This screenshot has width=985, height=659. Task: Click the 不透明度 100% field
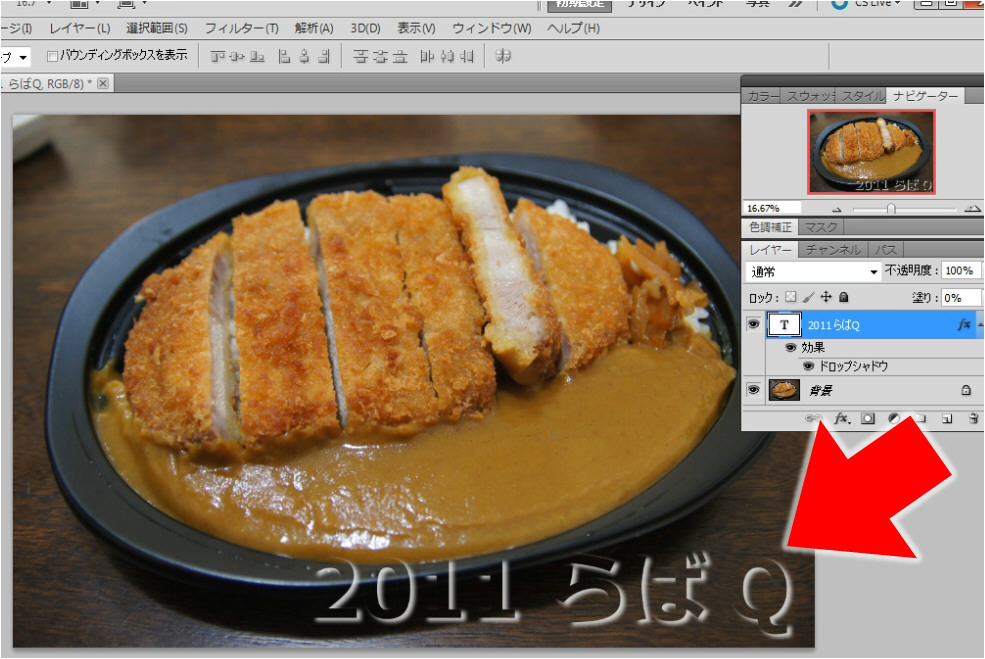click(961, 271)
